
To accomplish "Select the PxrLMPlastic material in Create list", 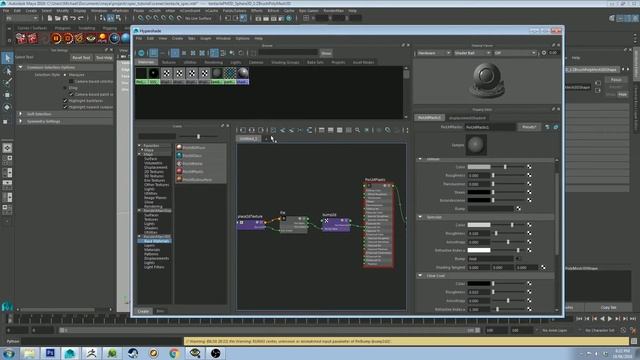I will 201,171.
